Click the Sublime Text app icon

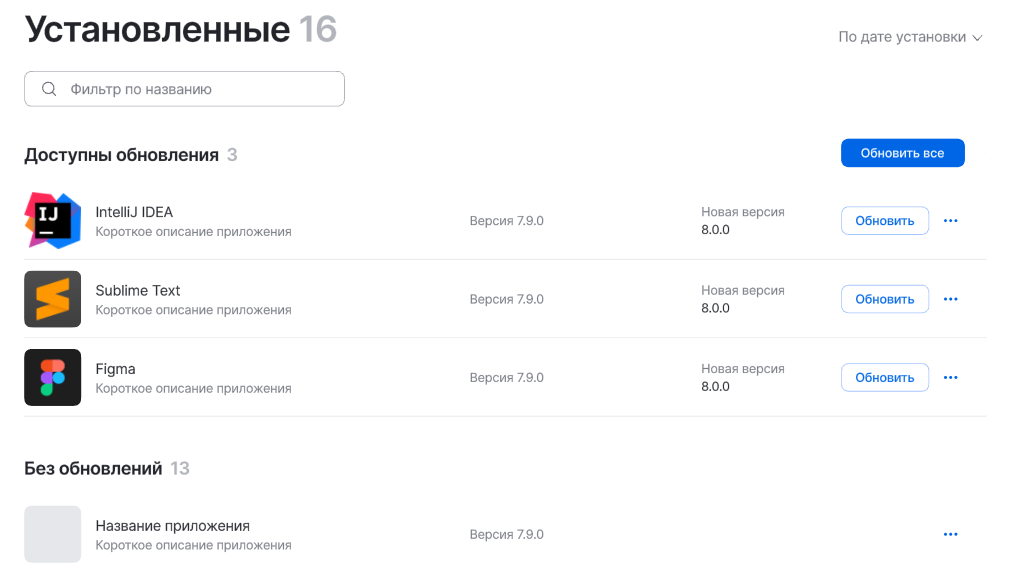pyautogui.click(x=52, y=299)
